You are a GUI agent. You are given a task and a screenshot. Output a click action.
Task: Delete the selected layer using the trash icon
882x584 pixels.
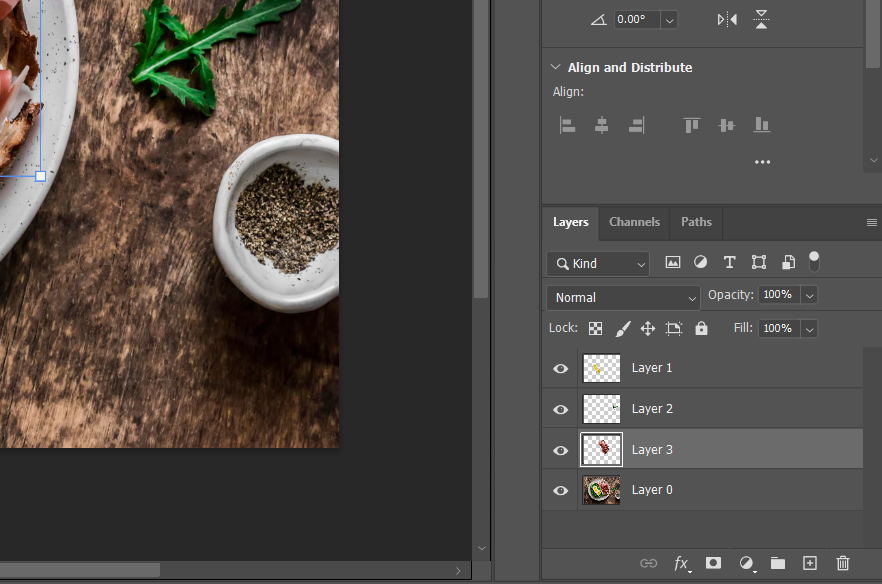point(843,563)
